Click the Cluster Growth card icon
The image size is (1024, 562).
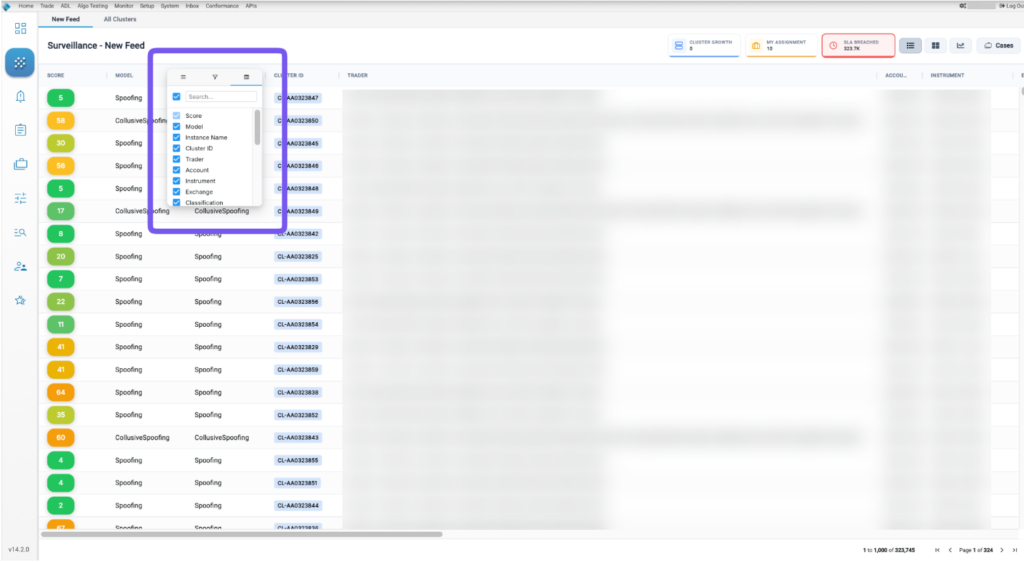679,46
